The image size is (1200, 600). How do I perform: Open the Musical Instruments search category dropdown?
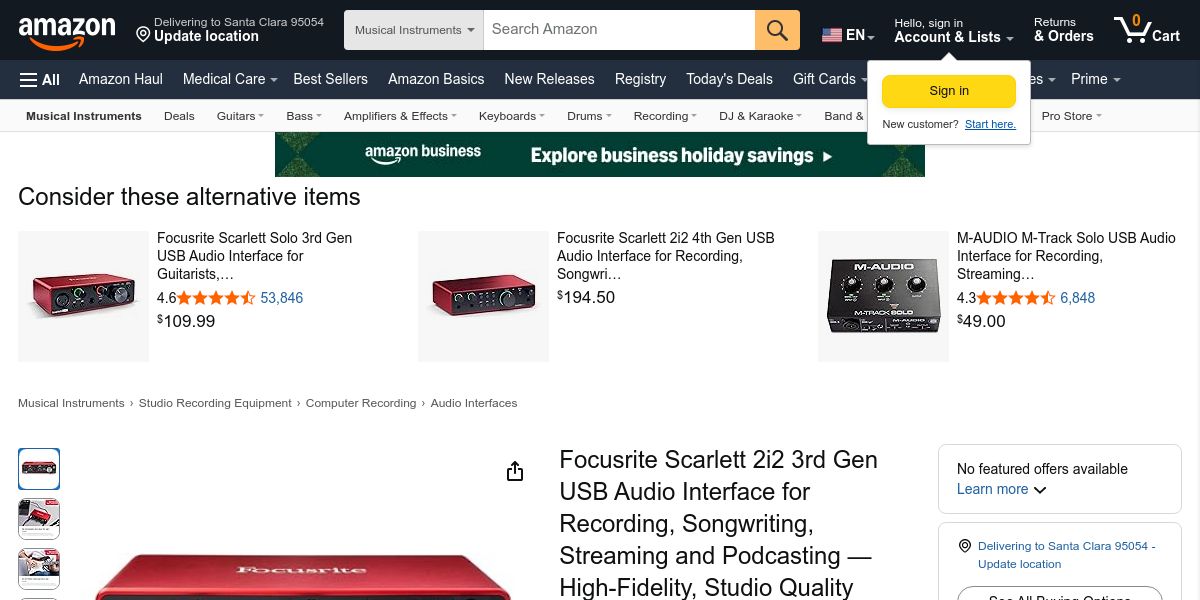click(414, 30)
